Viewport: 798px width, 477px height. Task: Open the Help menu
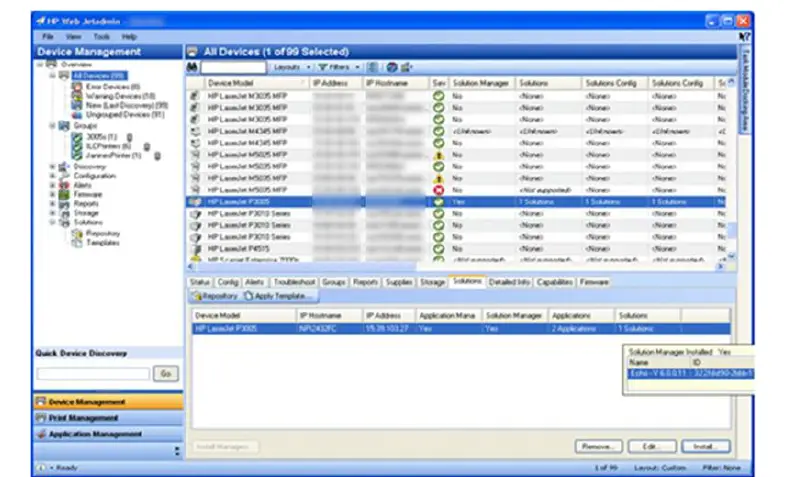[x=129, y=37]
